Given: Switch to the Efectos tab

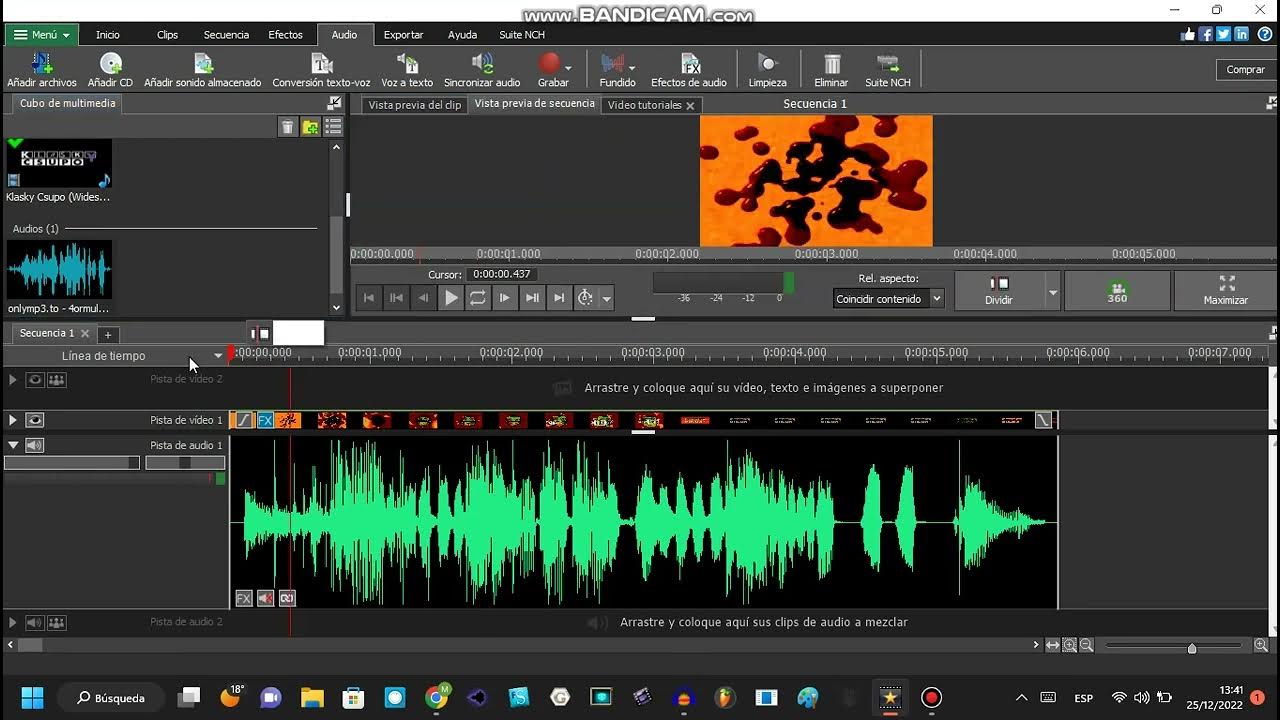Looking at the screenshot, I should click(x=285, y=35).
